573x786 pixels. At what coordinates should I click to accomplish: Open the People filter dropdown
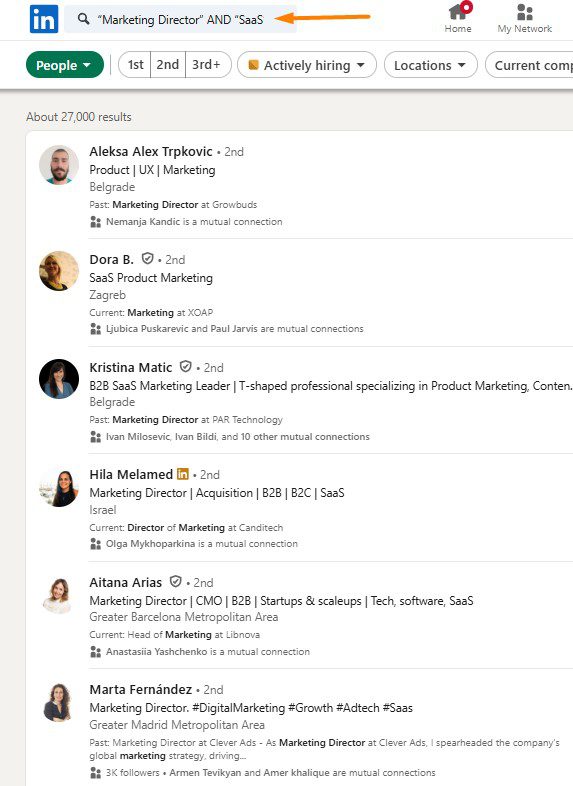pos(65,65)
